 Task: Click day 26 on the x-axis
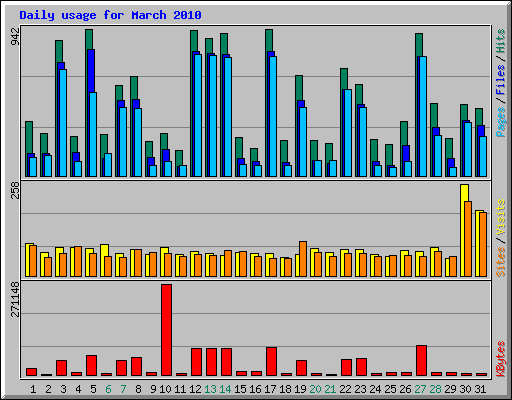point(405,389)
